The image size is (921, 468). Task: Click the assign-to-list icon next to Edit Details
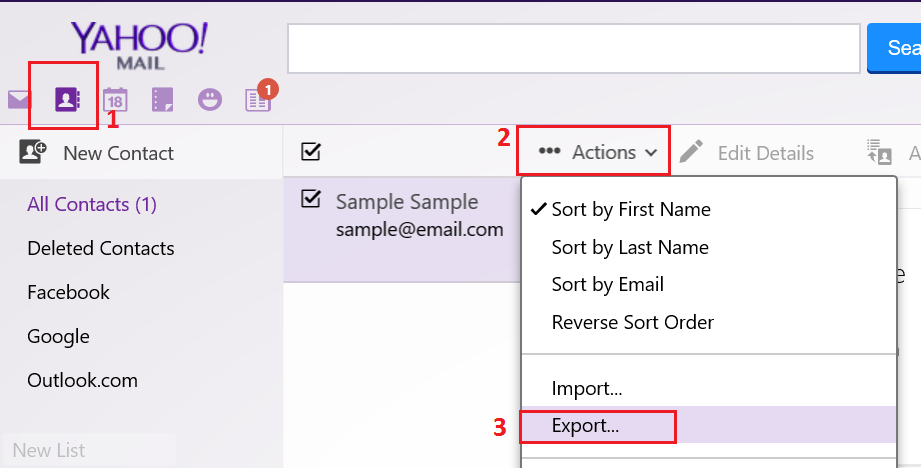tap(879, 151)
